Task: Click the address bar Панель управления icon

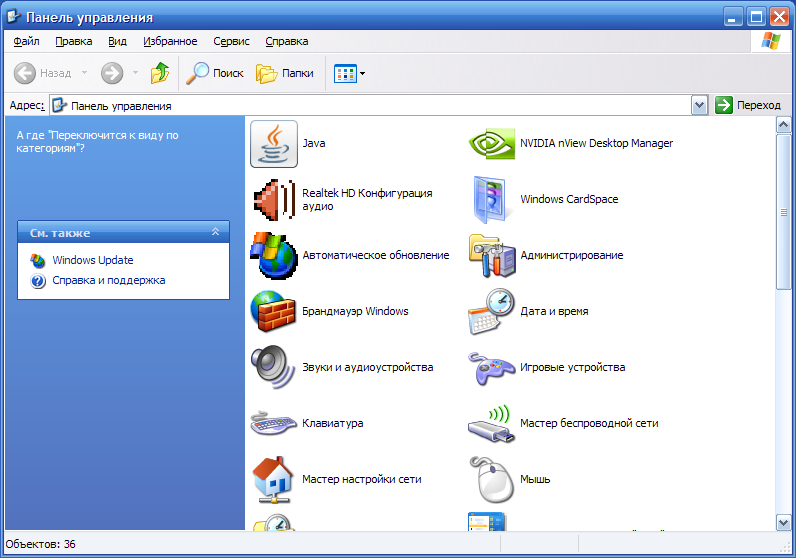Action: tap(59, 106)
